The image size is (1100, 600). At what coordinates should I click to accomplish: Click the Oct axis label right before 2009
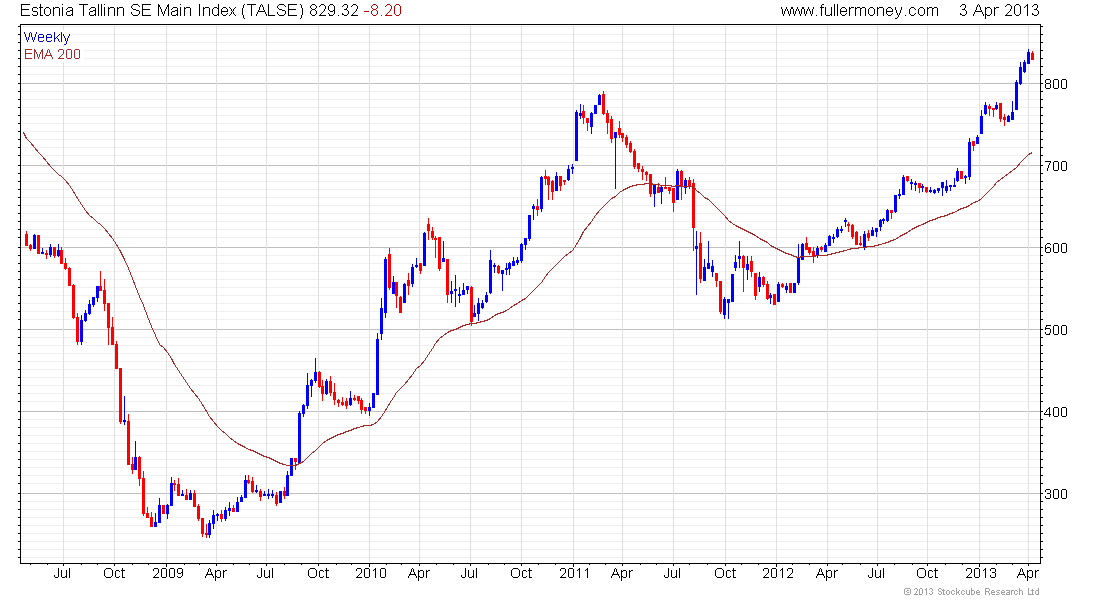click(114, 573)
